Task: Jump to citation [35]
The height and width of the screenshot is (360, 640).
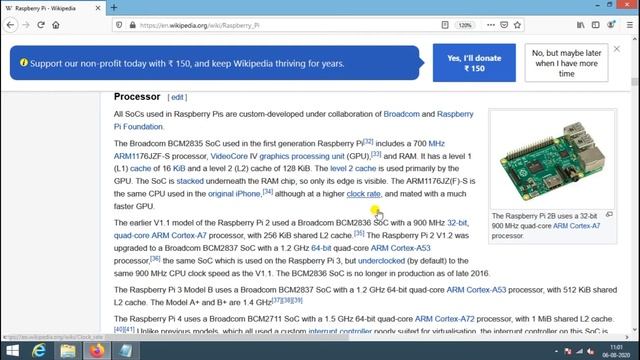Action: 359,233
